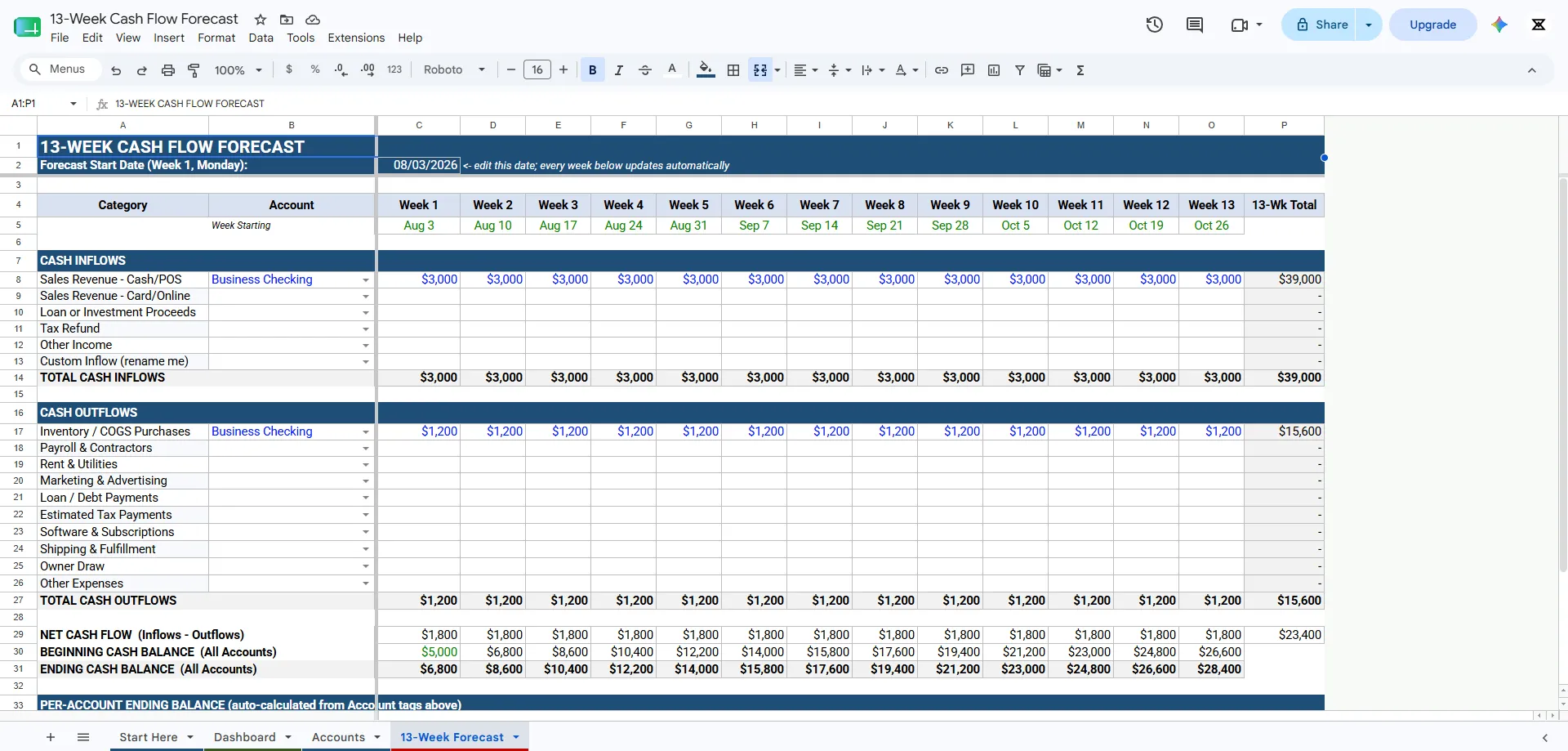Click the functions sigma icon
Screen dimensions: 1568x751
(1080, 70)
